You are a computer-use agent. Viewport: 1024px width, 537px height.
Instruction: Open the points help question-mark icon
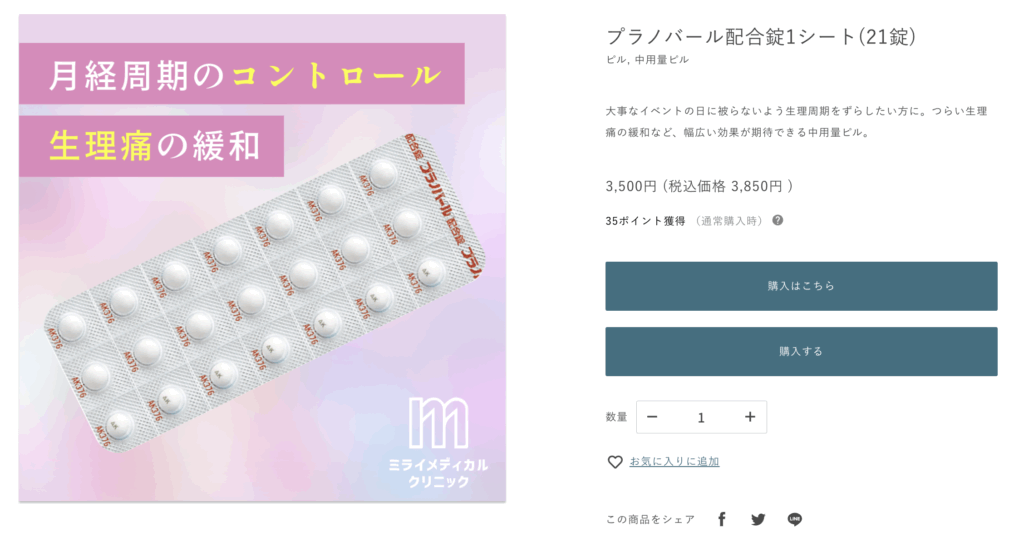pyautogui.click(x=777, y=220)
